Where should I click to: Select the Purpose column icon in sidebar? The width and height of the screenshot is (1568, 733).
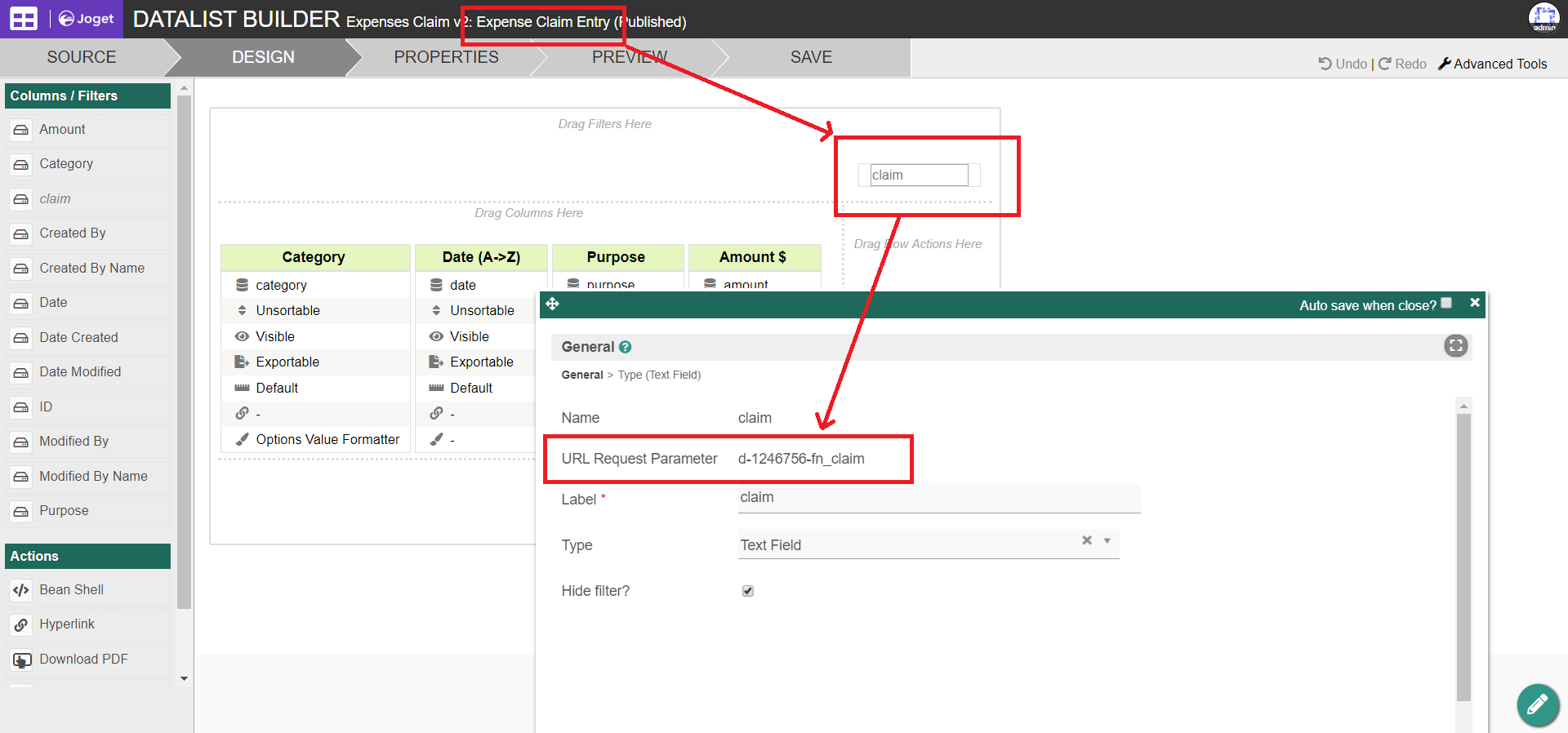click(x=21, y=511)
